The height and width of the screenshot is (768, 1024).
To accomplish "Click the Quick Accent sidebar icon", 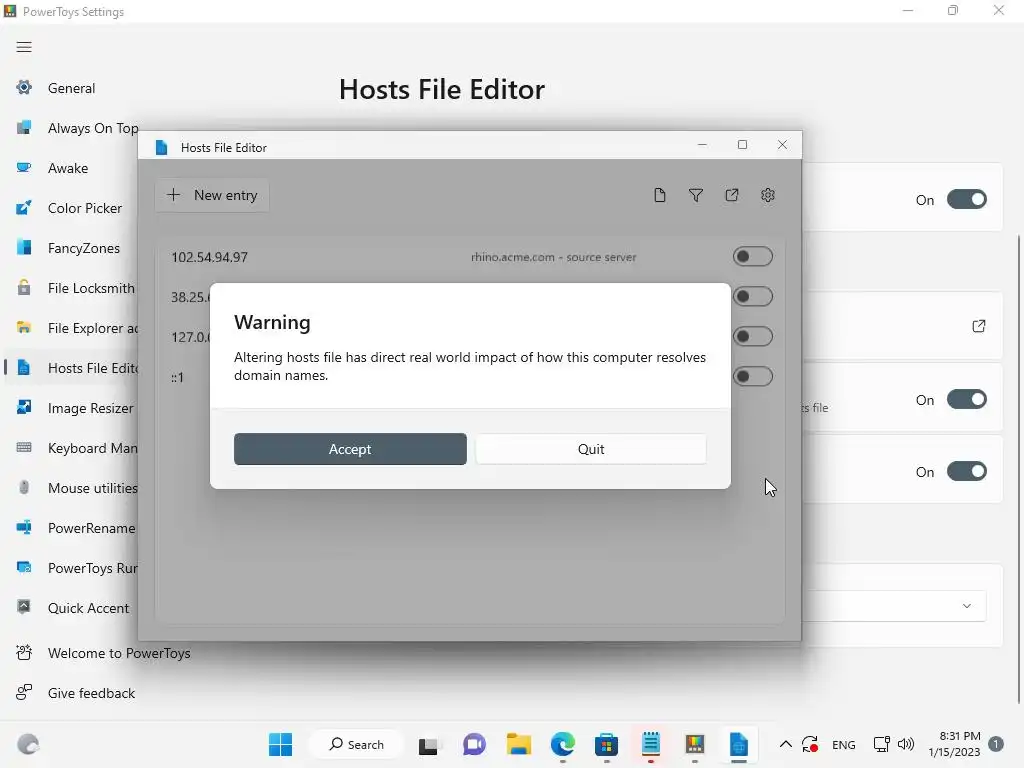I will [24, 607].
